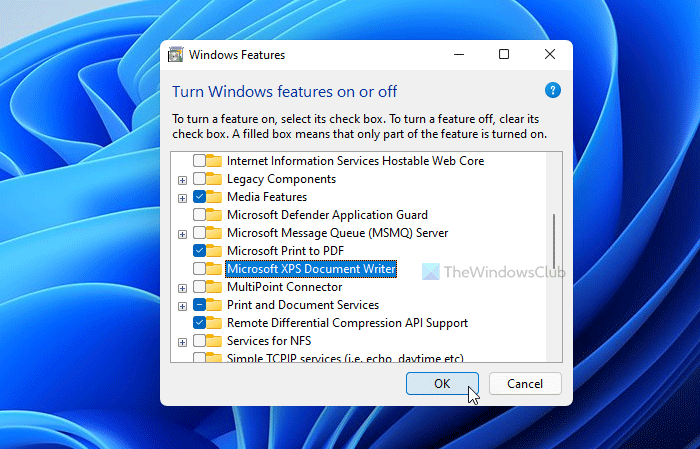Expand Microsoft Message Queue (MSMQ) Server
The image size is (700, 449).
click(182, 234)
